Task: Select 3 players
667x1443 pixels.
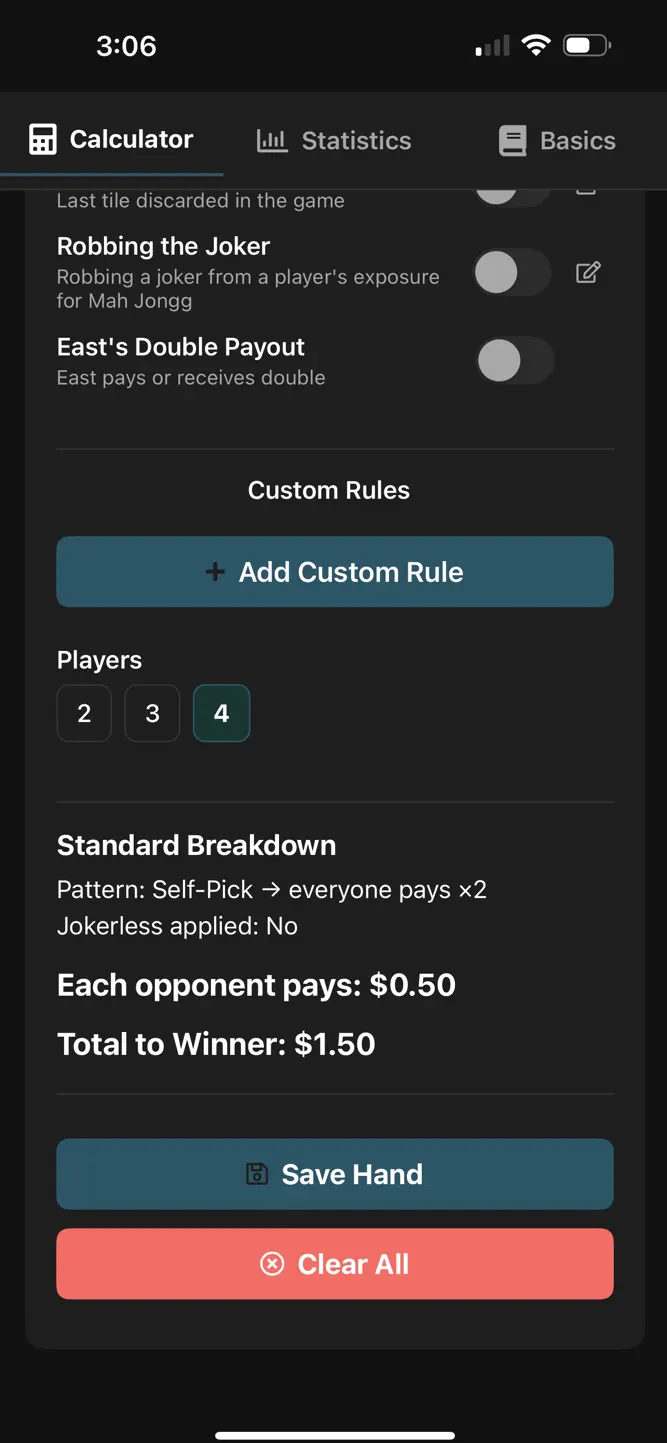Action: tap(152, 713)
